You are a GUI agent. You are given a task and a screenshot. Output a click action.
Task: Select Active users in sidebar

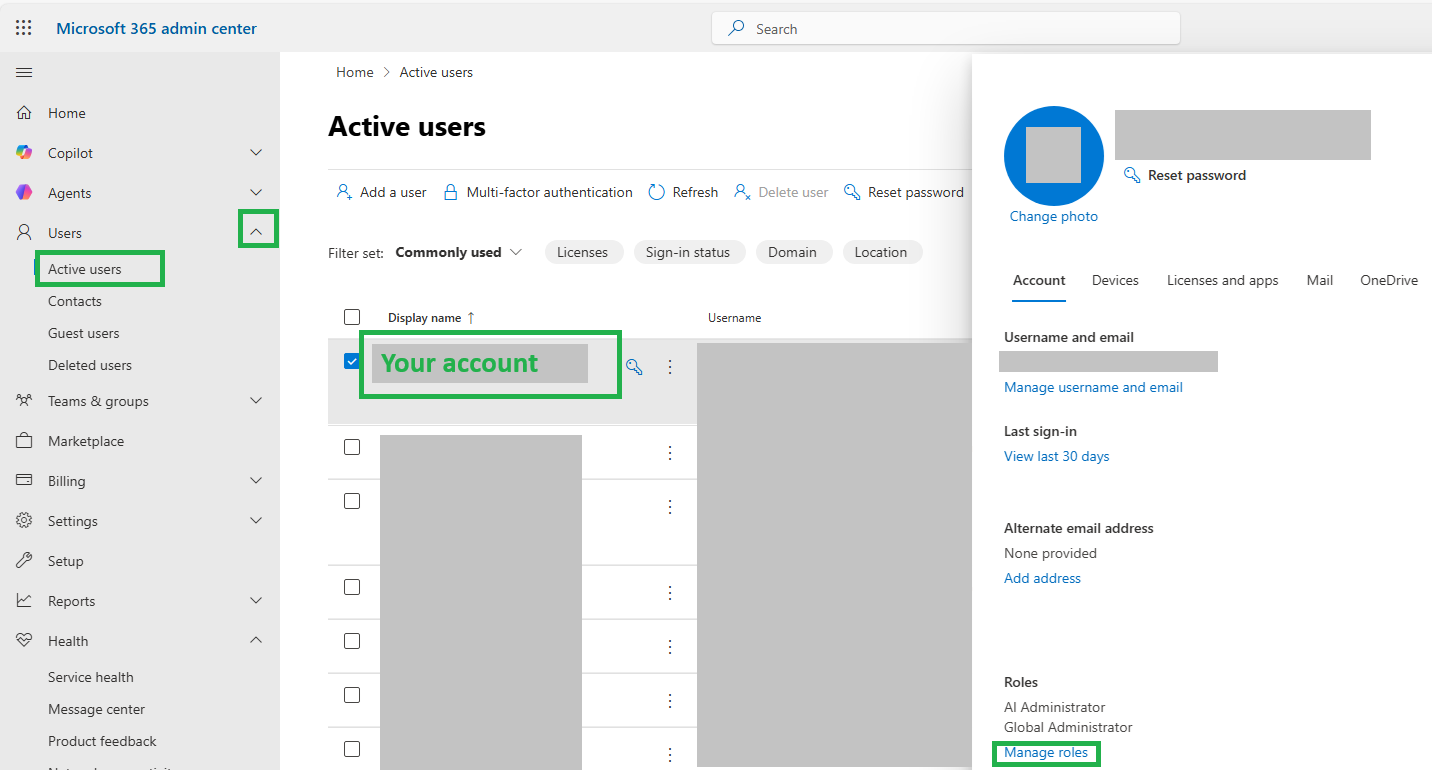85,269
